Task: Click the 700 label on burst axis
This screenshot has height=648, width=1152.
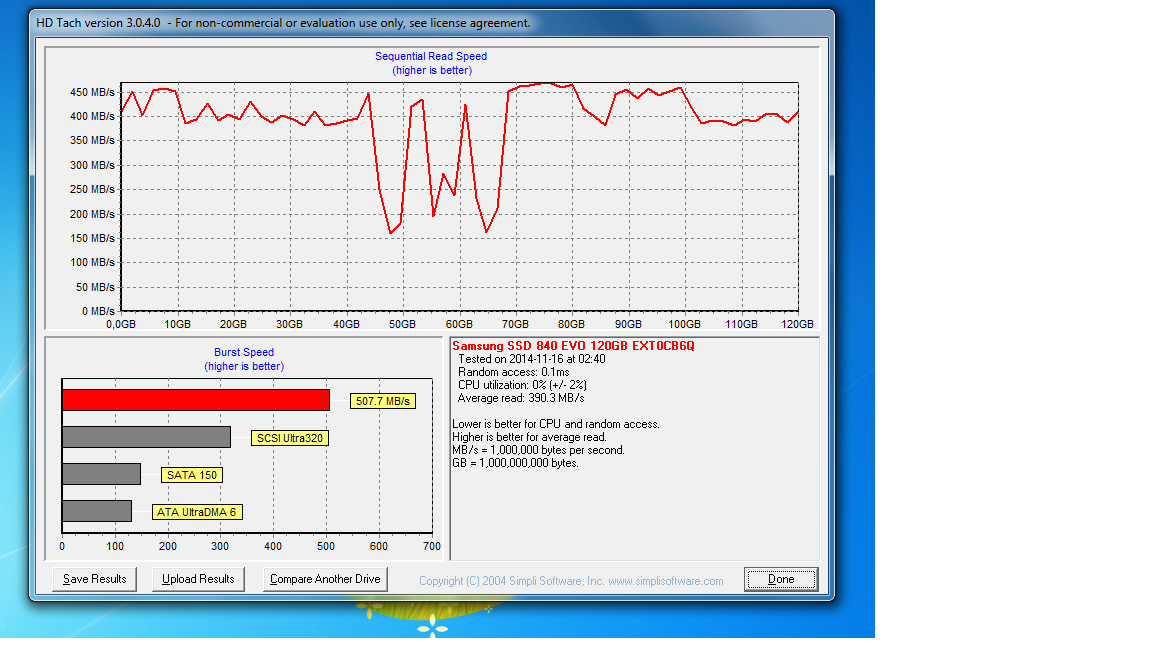Action: coord(432,547)
